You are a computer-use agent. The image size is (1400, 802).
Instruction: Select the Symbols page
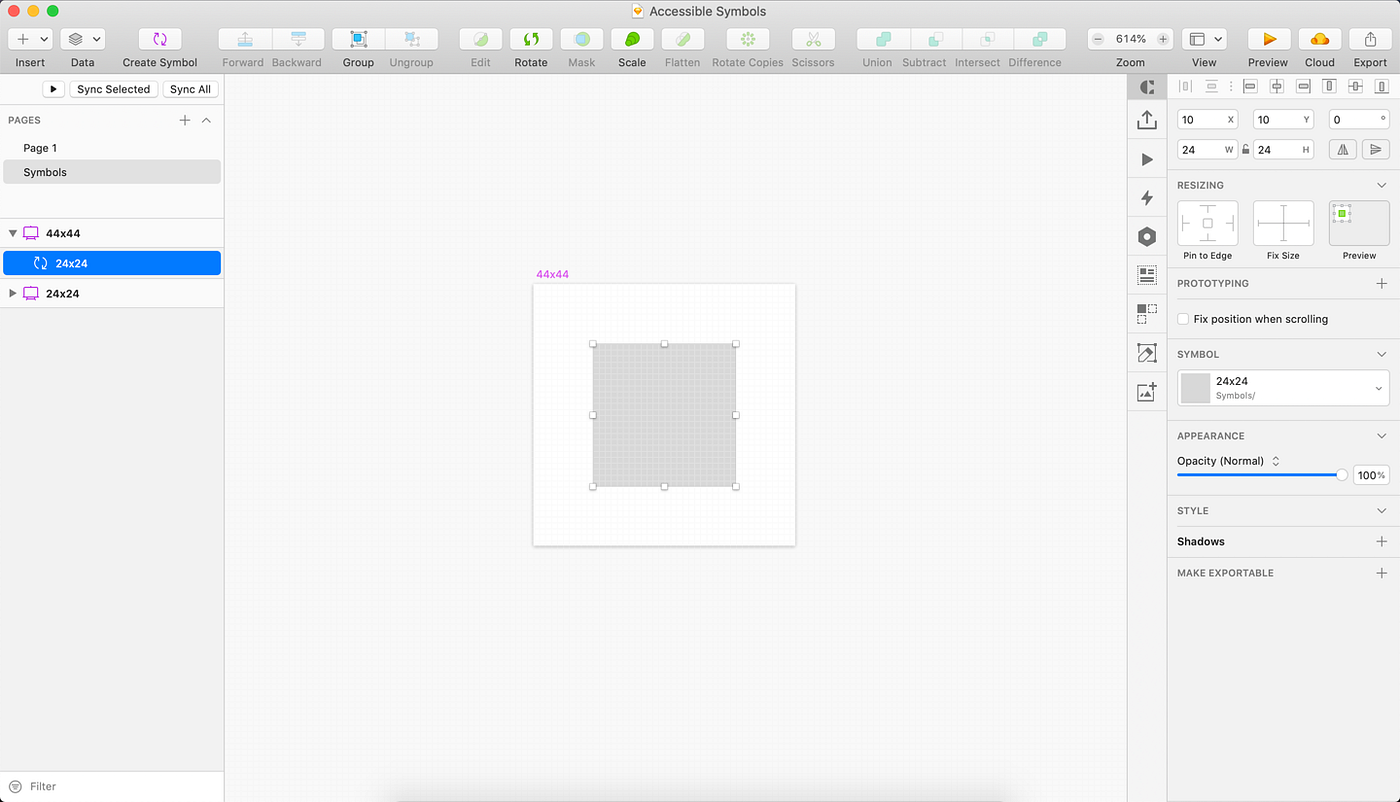click(45, 171)
